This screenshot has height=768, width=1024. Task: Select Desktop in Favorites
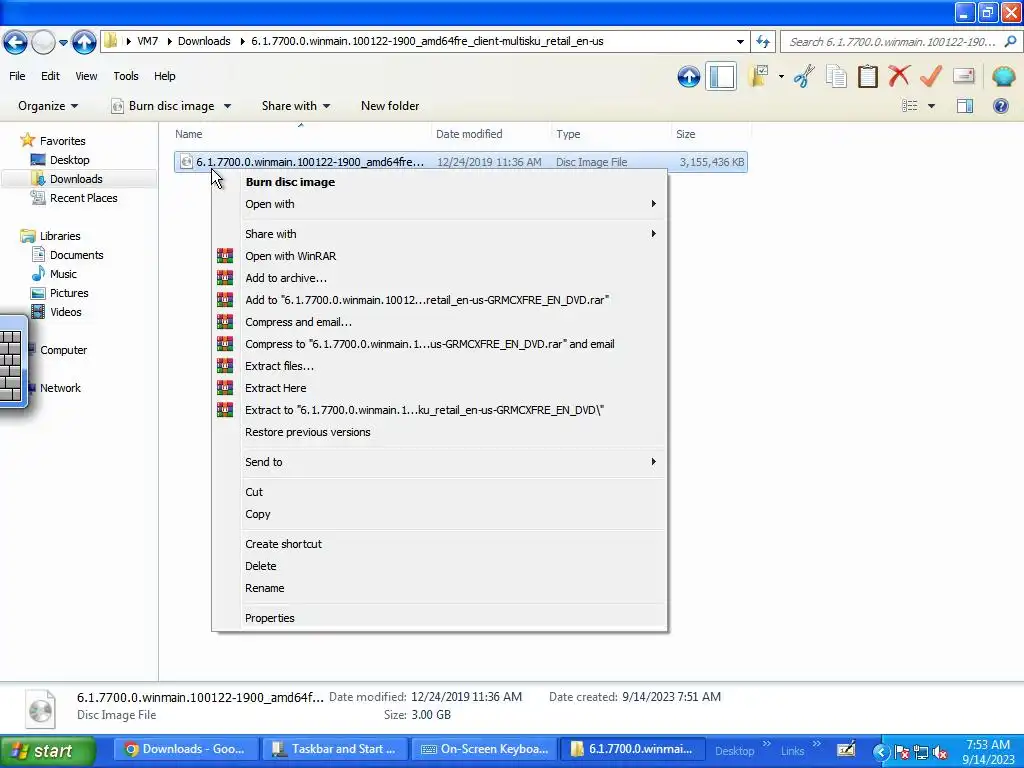point(69,160)
